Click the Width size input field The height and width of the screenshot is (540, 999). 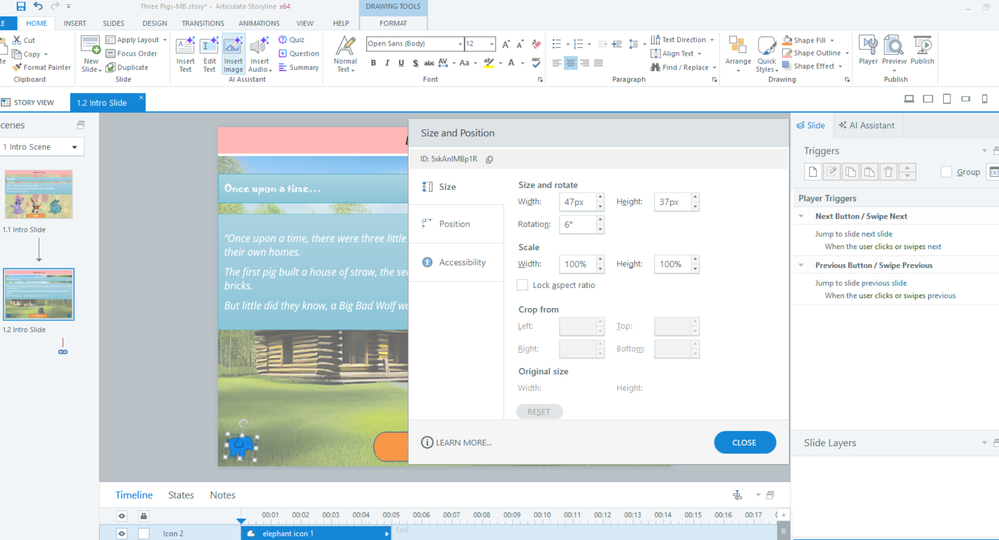577,202
